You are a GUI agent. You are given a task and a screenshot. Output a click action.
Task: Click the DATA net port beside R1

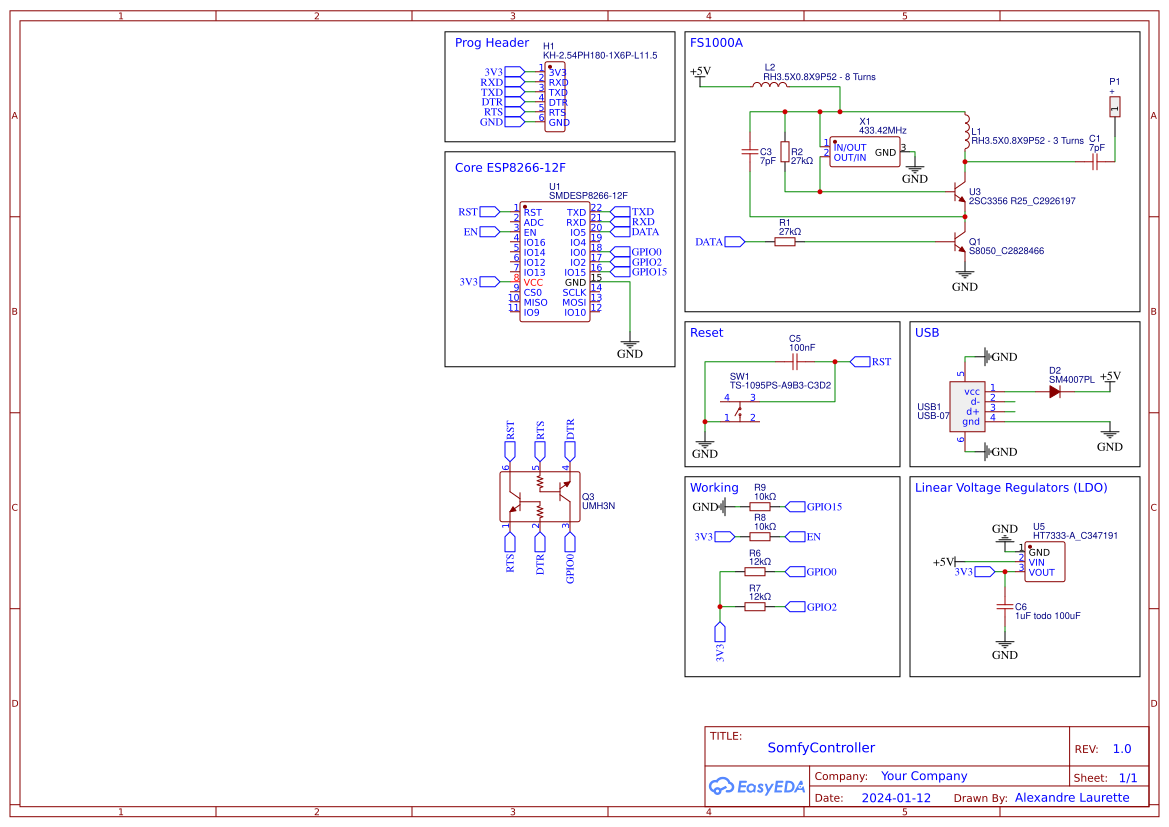(735, 241)
